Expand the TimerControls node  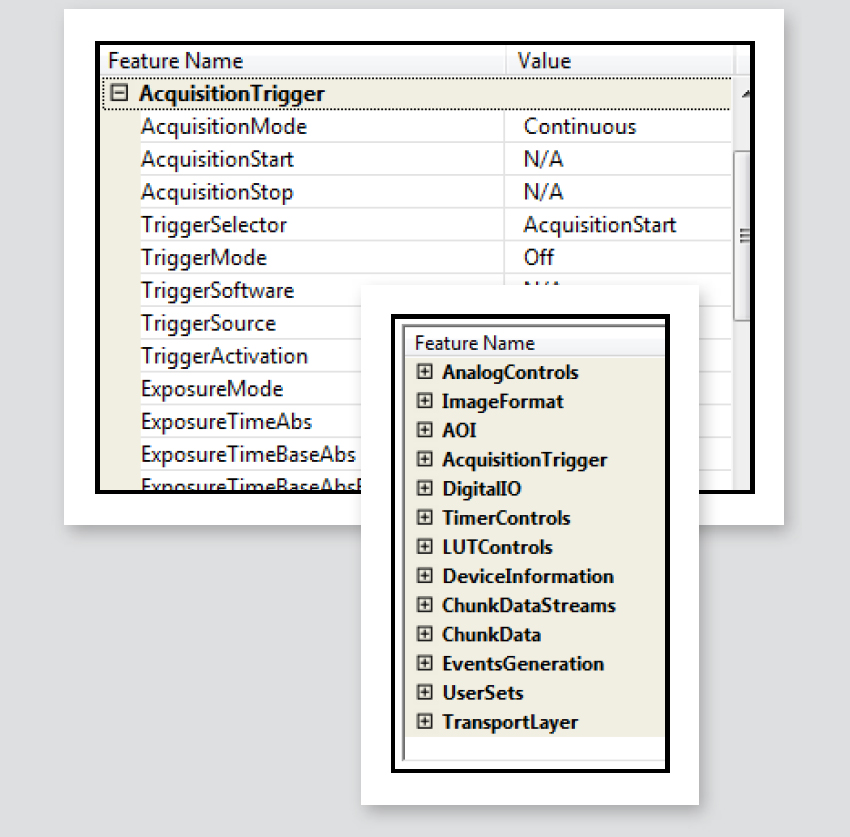[x=425, y=518]
